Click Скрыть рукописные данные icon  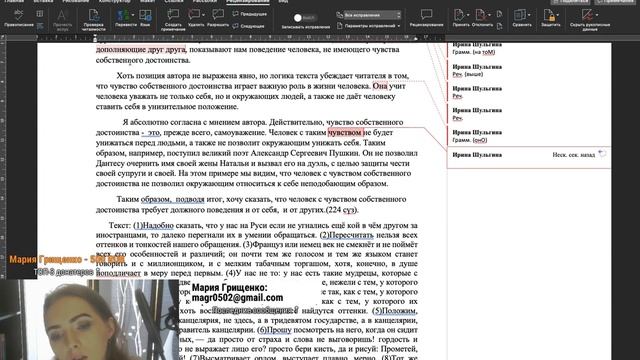click(587, 15)
